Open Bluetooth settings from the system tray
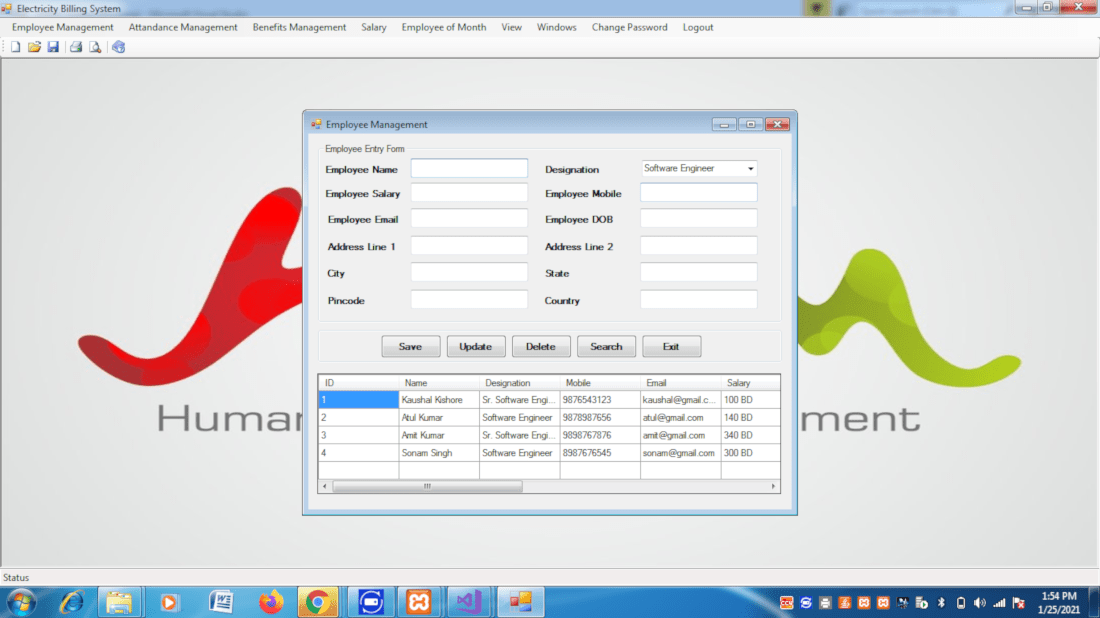1100x618 pixels. [941, 603]
